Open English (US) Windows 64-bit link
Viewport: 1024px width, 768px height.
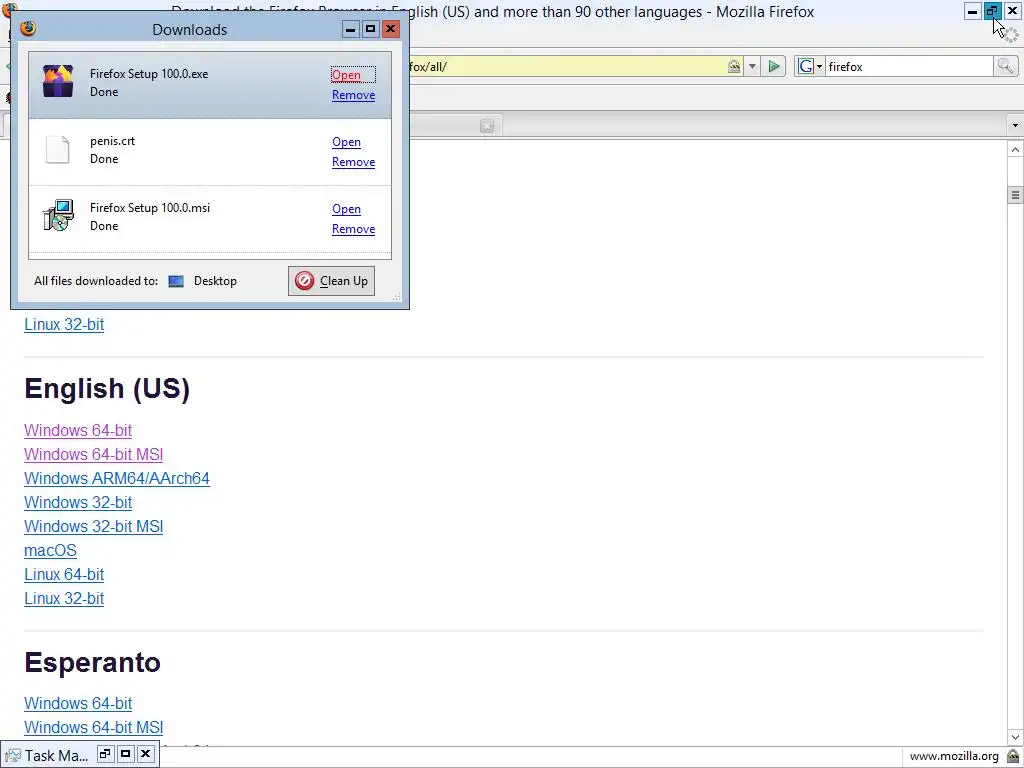(78, 430)
